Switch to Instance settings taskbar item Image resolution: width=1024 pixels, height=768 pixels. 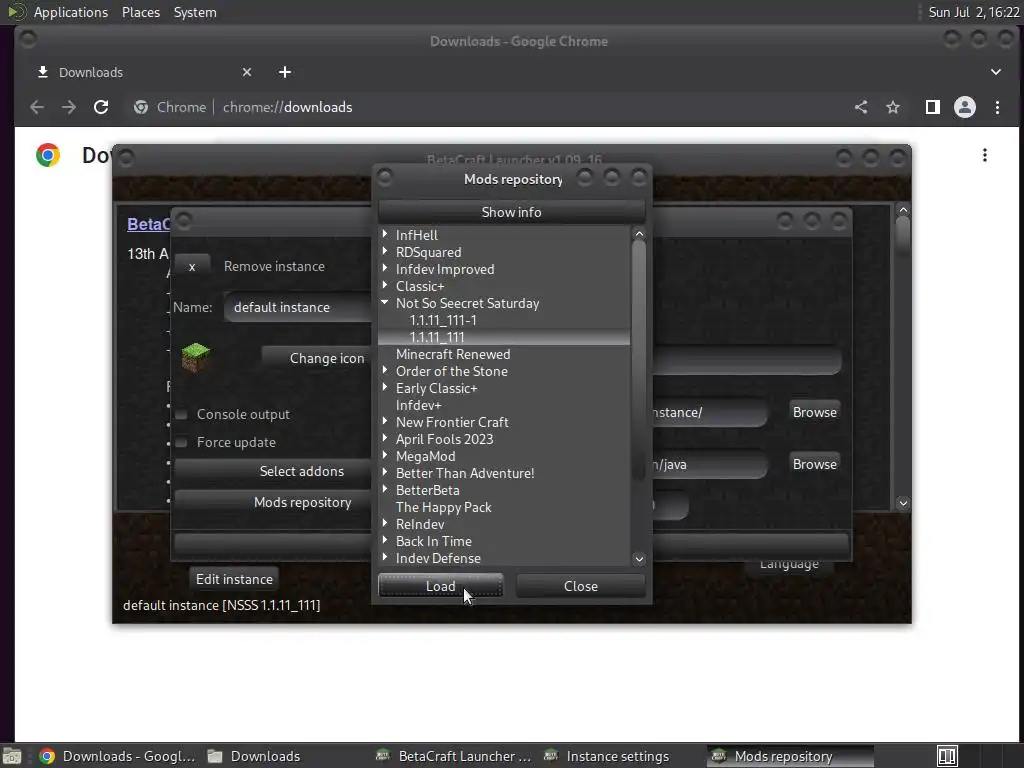click(x=606, y=756)
